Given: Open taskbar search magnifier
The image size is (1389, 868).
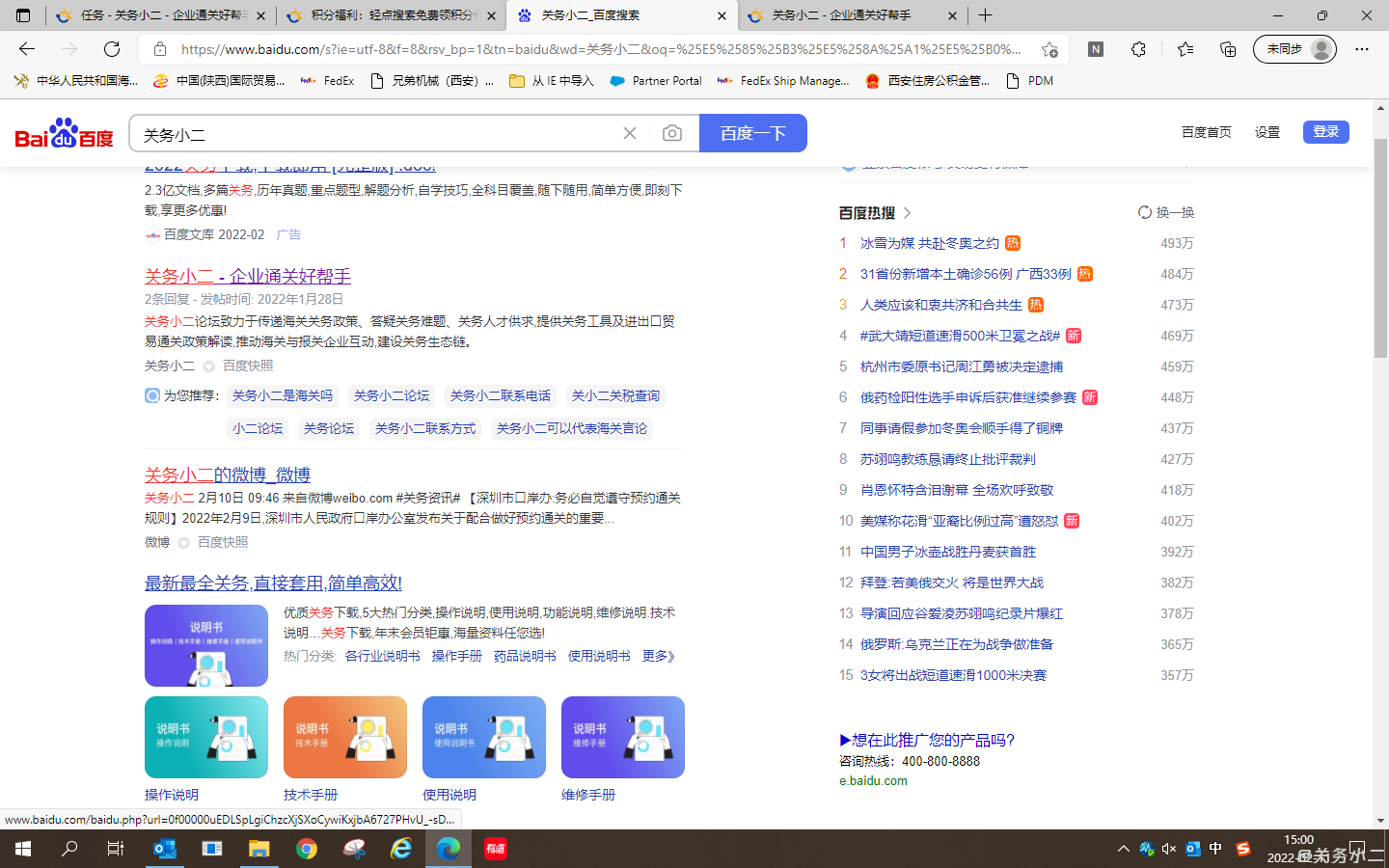Looking at the screenshot, I should [x=69, y=849].
